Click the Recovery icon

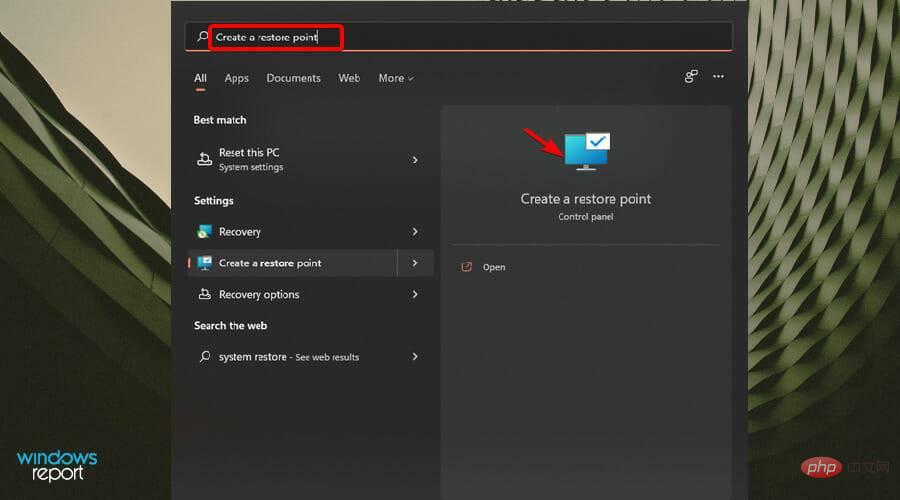204,231
